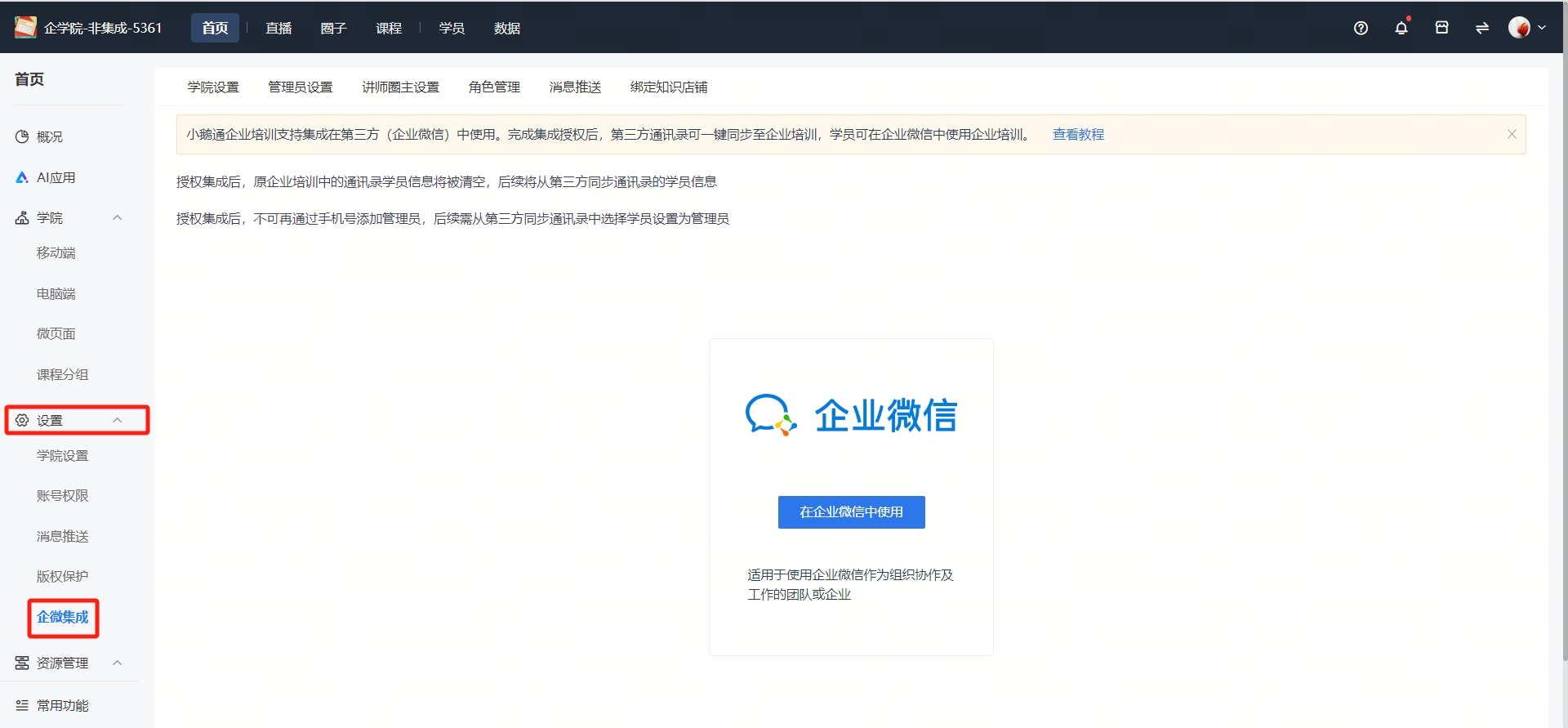This screenshot has width=1568, height=728.
Task: Switch to 绑定知识店铺 tab
Action: pyautogui.click(x=669, y=87)
